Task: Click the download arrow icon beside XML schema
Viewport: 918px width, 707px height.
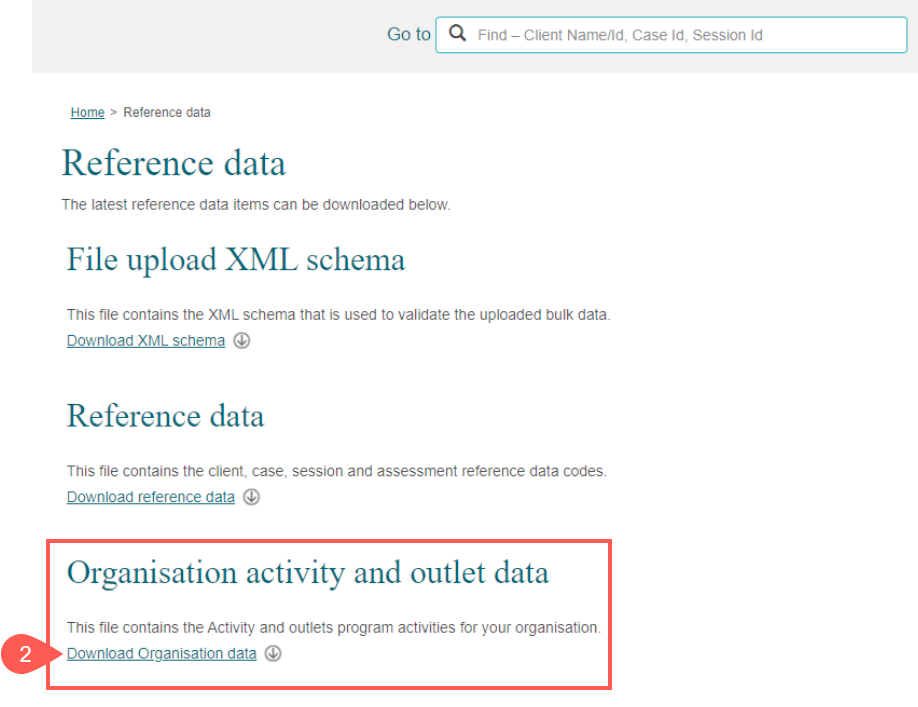Action: pyautogui.click(x=241, y=341)
